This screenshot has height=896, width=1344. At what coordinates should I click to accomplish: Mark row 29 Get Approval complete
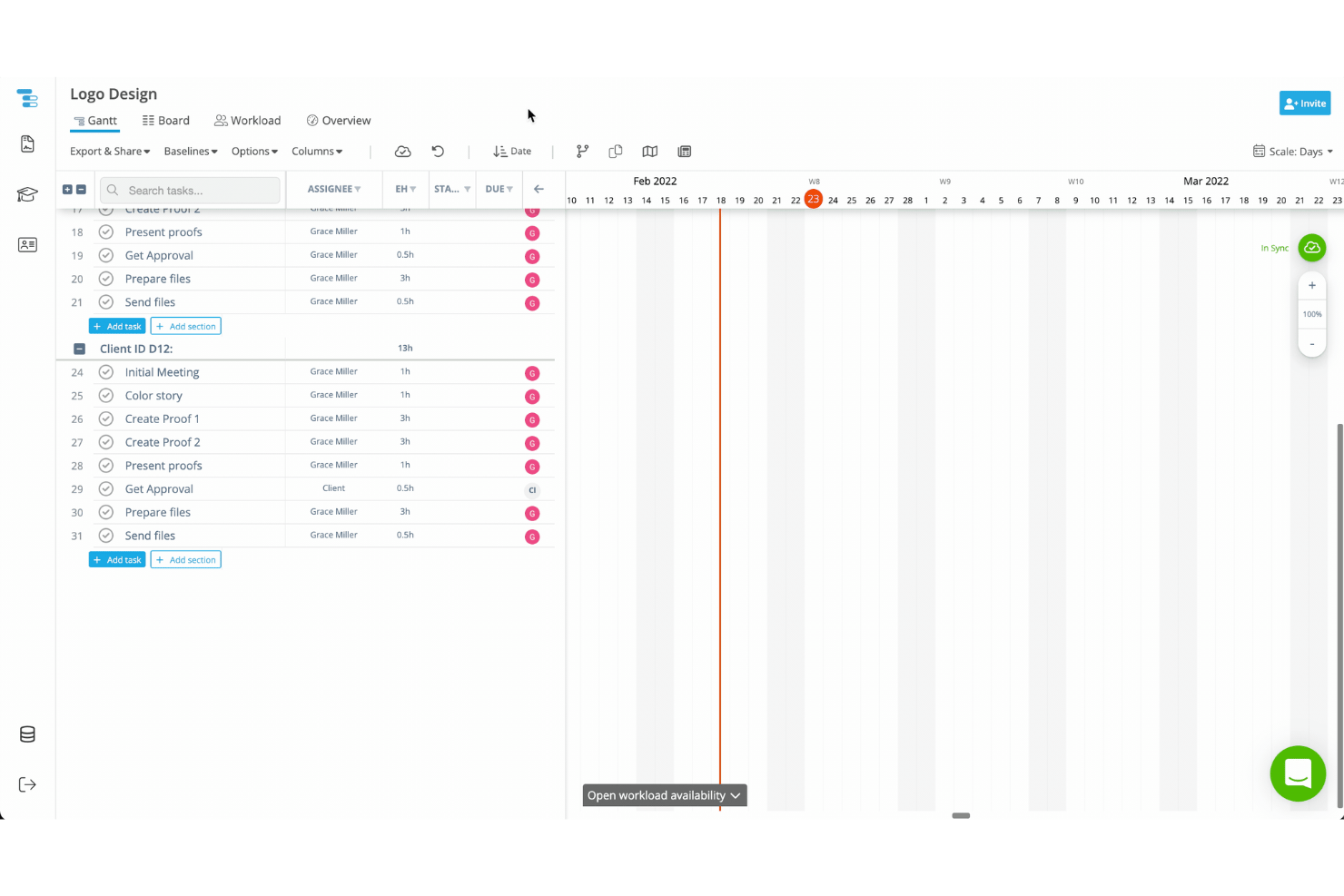click(106, 488)
